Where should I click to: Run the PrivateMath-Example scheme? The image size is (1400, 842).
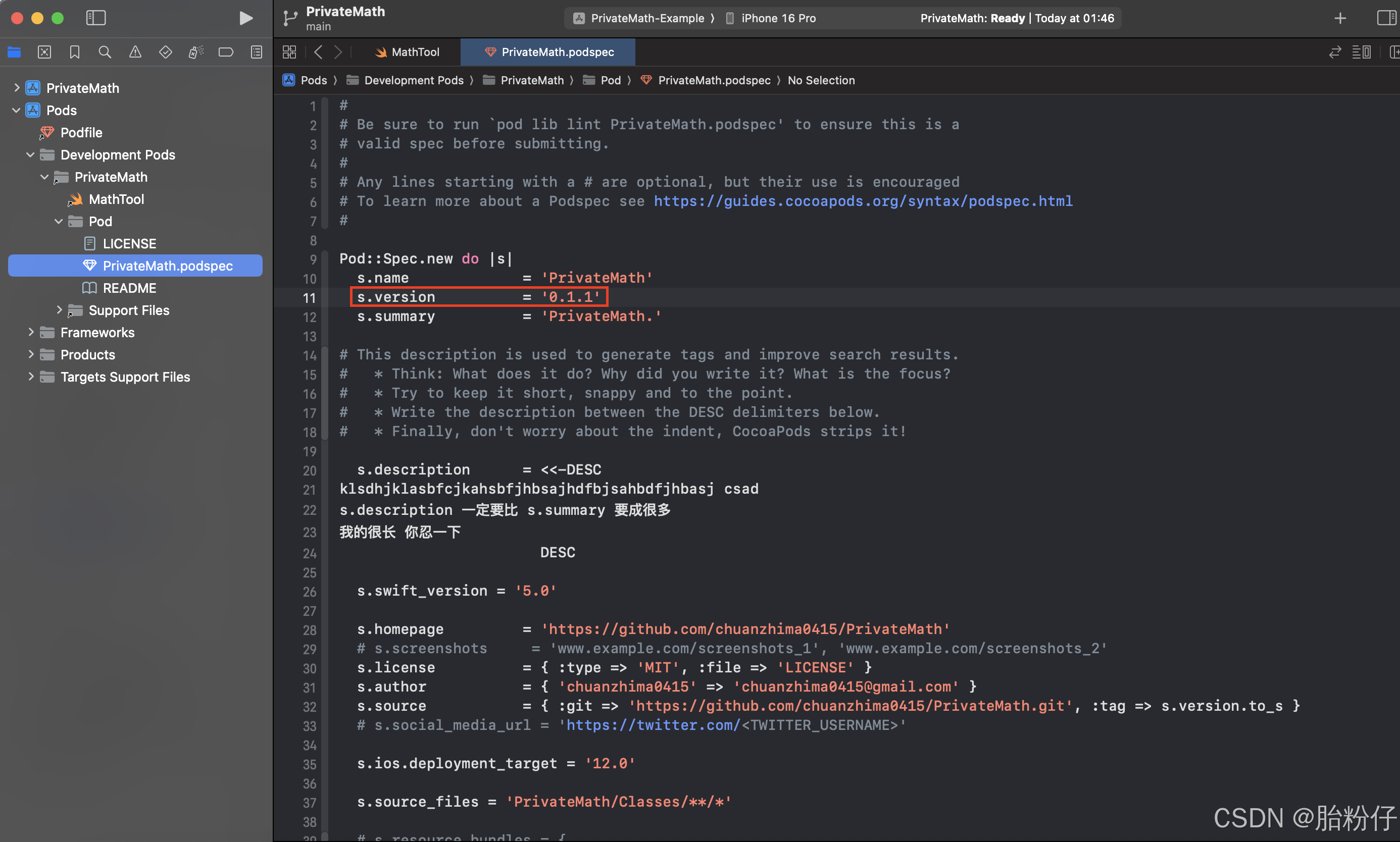[246, 18]
